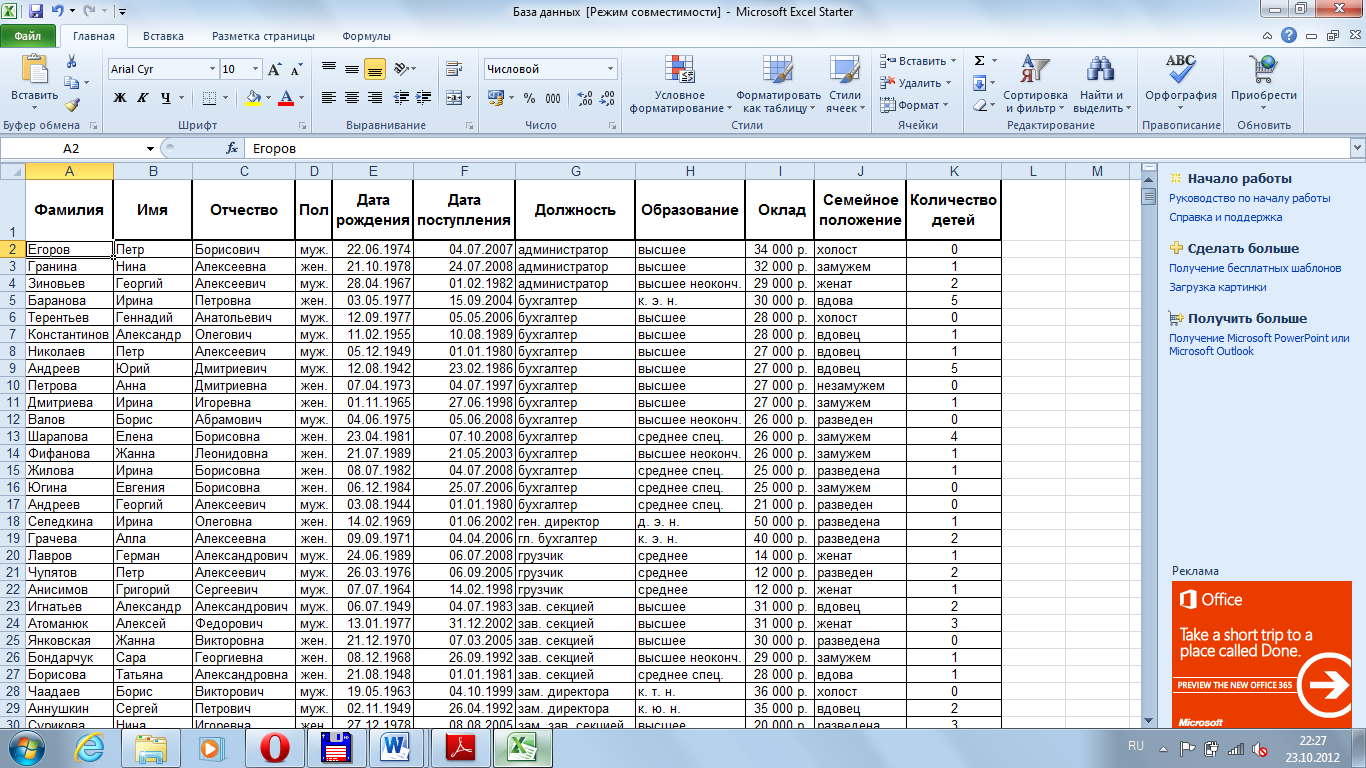This screenshot has height=768, width=1366.
Task: Open Найти и выделить binoculars
Action: [1100, 84]
